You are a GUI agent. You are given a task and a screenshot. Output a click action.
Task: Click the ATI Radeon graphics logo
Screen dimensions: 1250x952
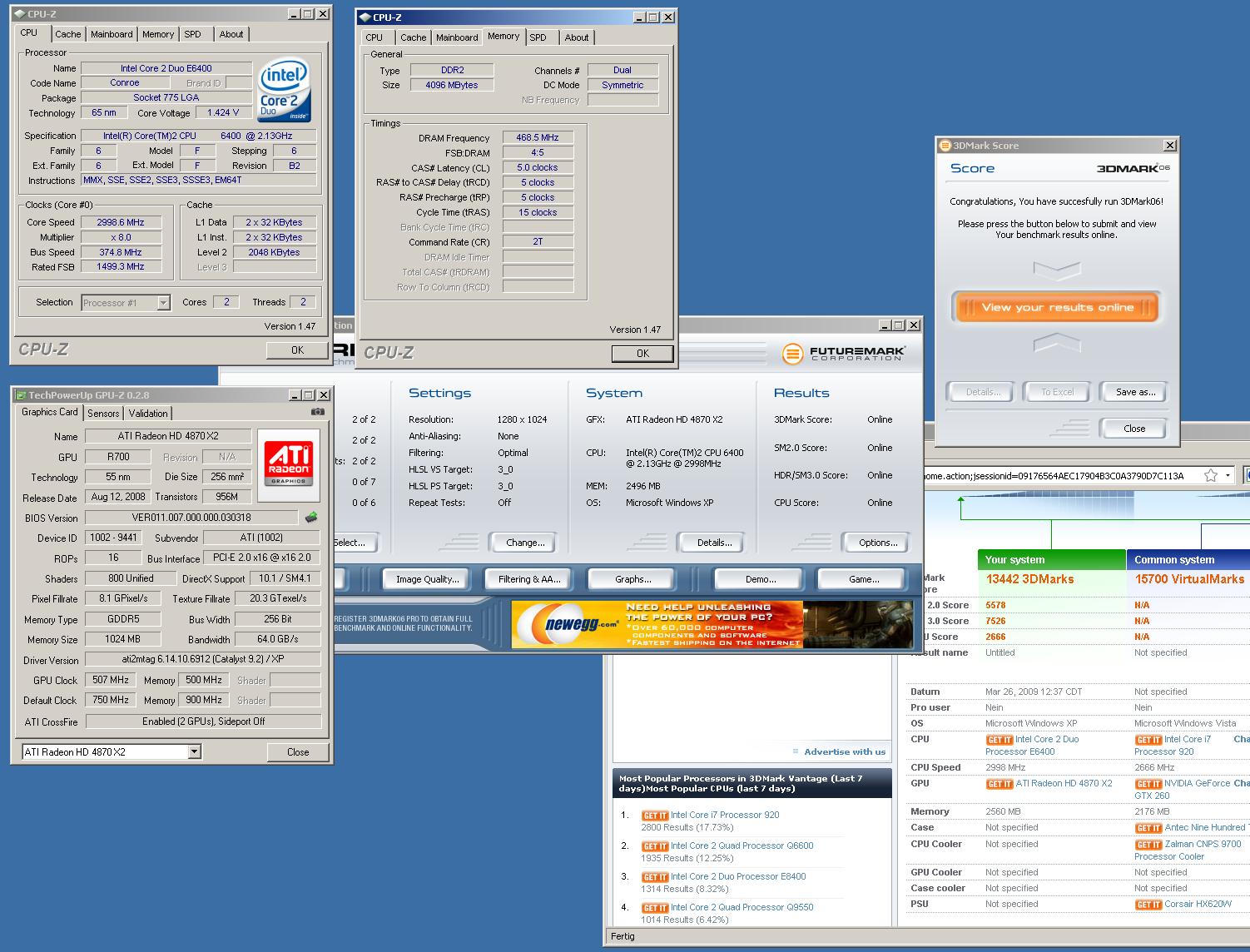click(289, 464)
